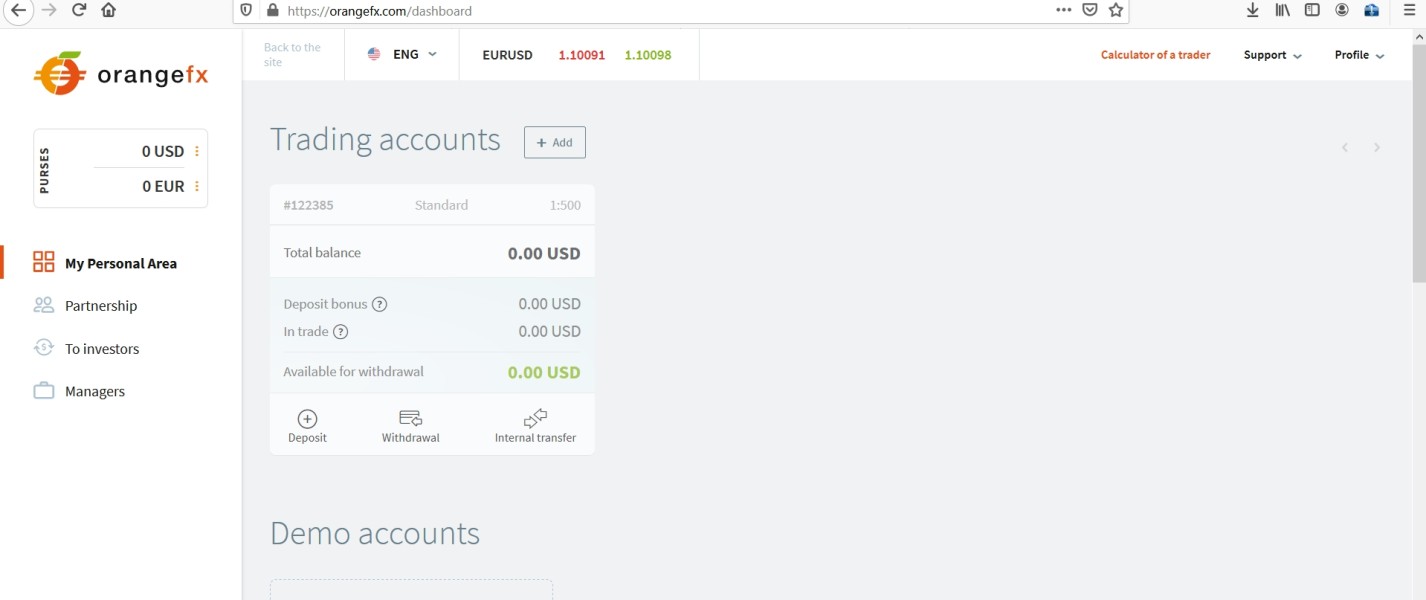Screen dimensions: 1426x600
Task: Reload the page with the refresh icon
Action: (x=79, y=11)
